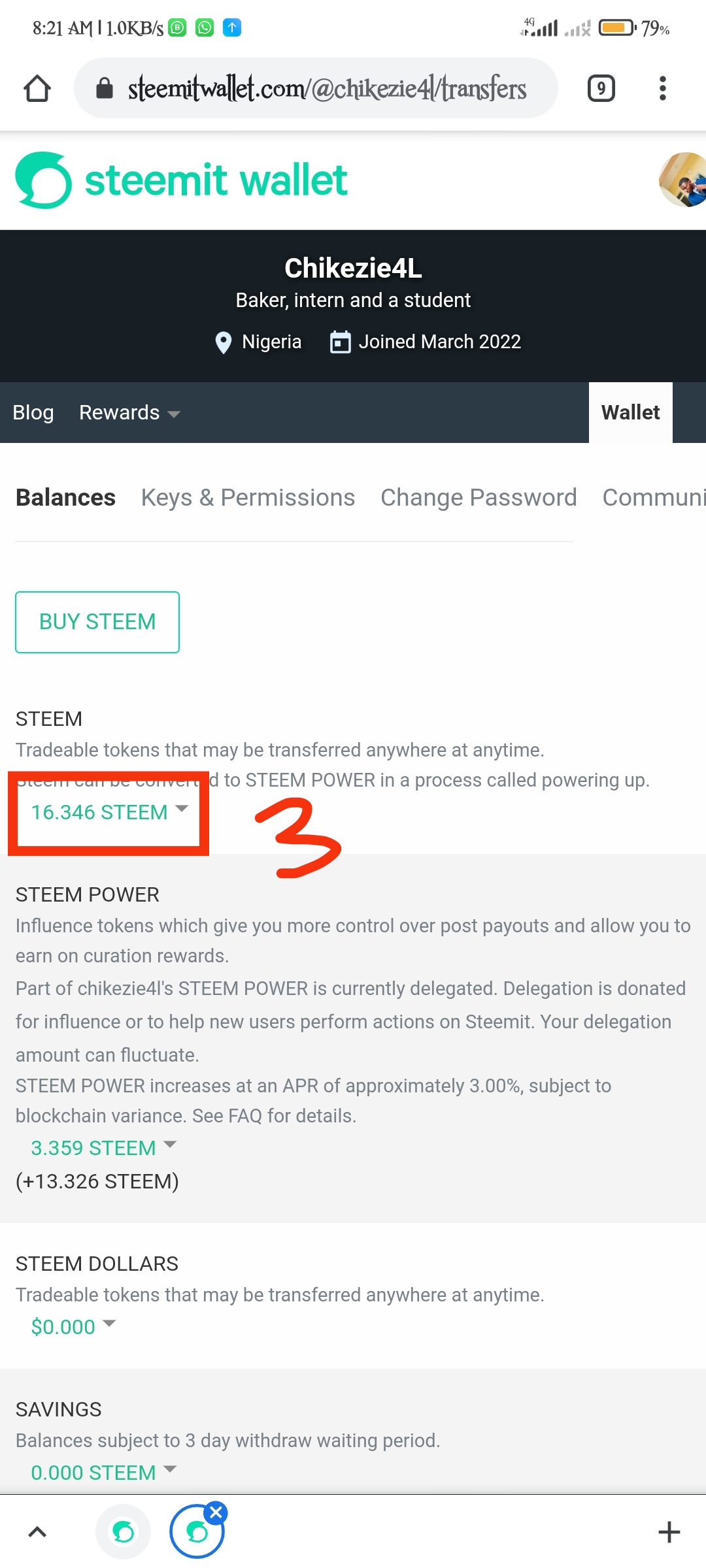Tap the browser home icon

pos(37,89)
